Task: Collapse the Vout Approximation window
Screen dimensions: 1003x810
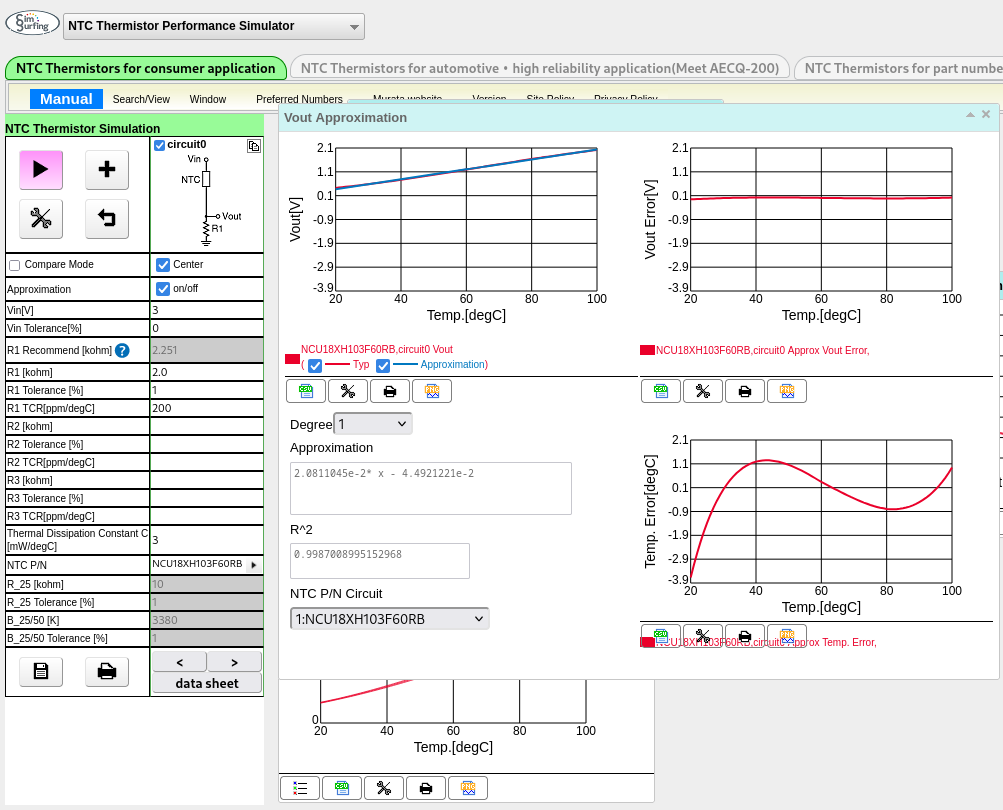Action: pos(970,115)
